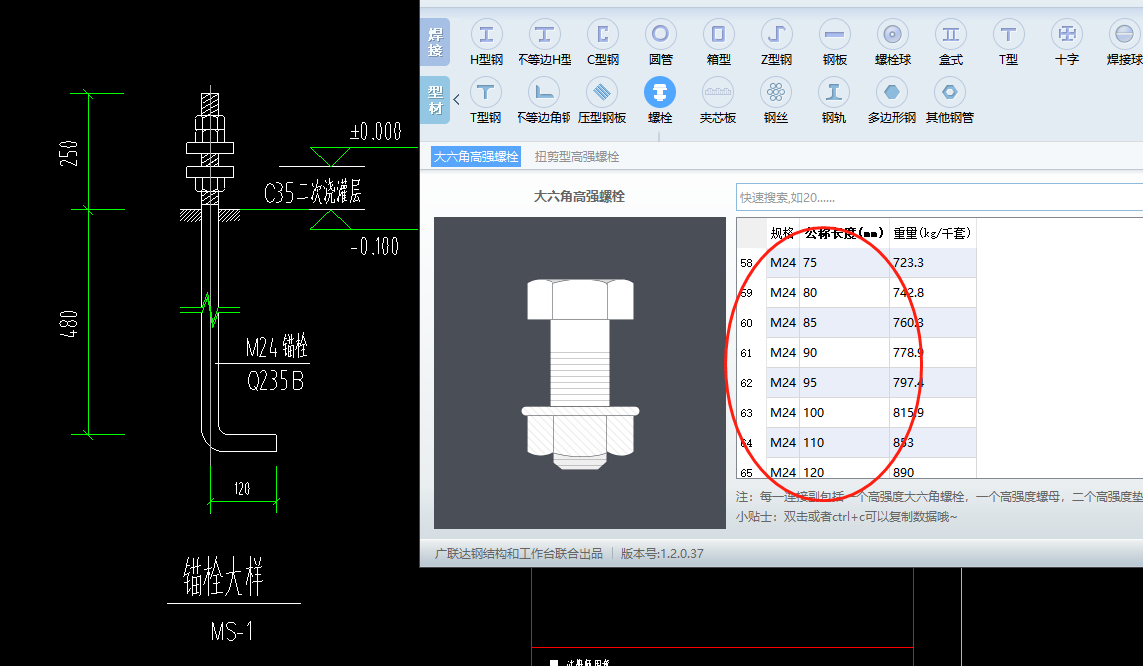
Task: Collapse profile row with left chevron
Action: (x=456, y=99)
